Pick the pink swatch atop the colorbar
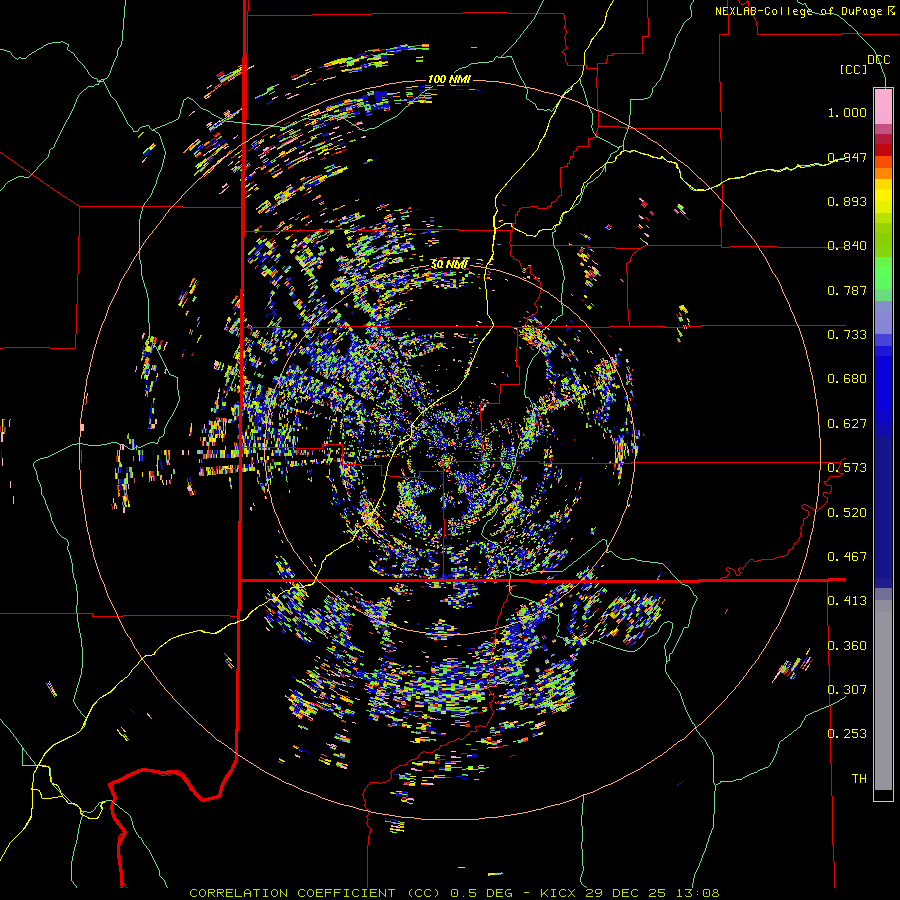This screenshot has width=900, height=900. pyautogui.click(x=883, y=106)
